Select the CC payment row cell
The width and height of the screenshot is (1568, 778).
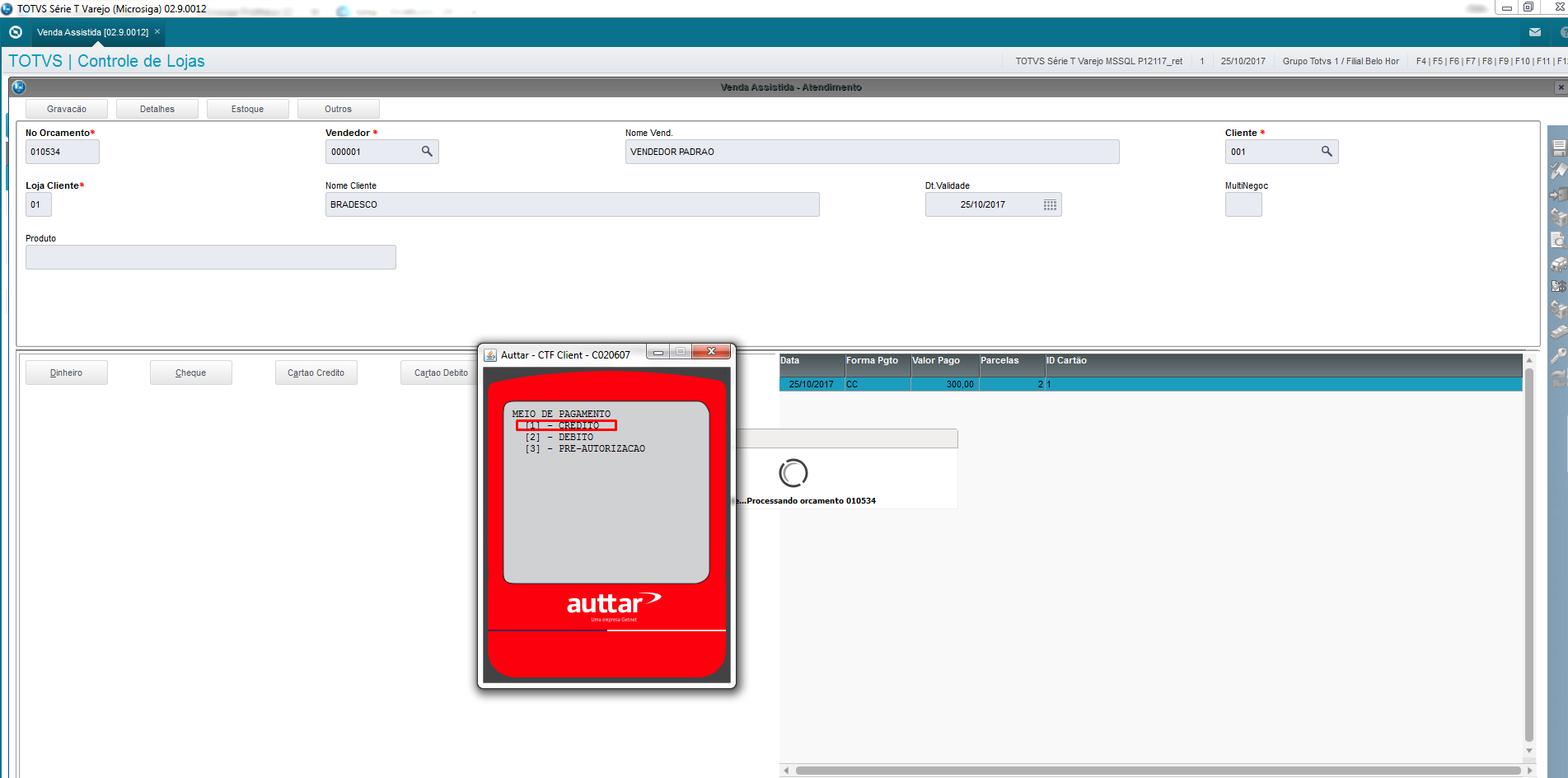[x=878, y=384]
